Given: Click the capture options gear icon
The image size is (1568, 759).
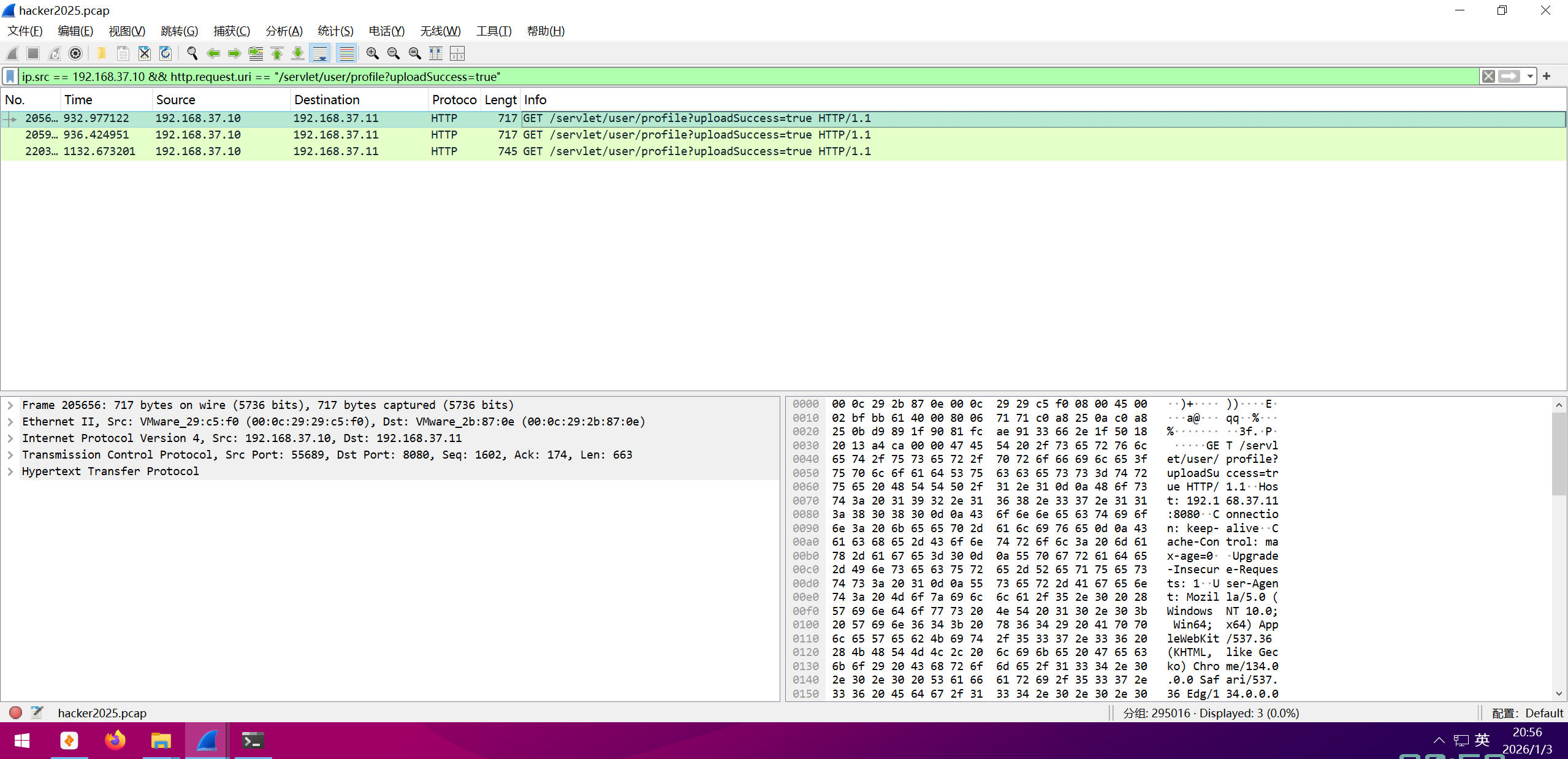Looking at the screenshot, I should pyautogui.click(x=75, y=54).
